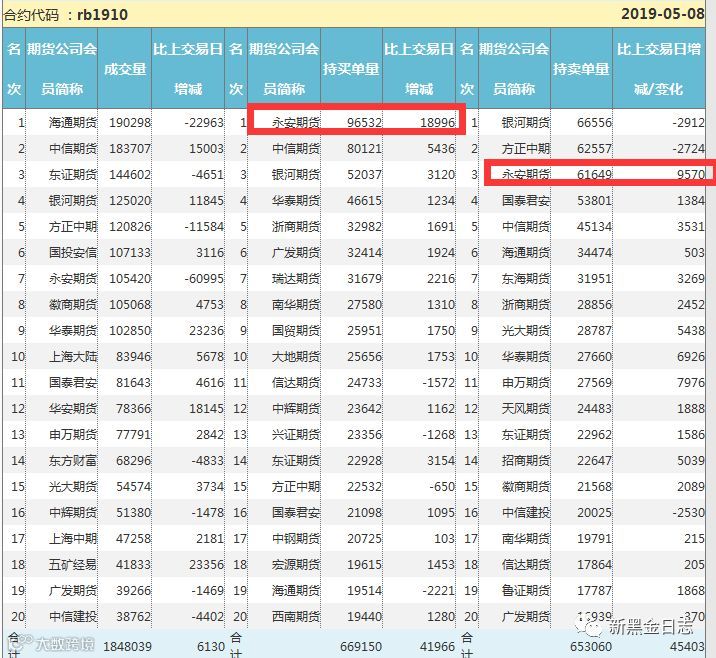Viewport: 716px width, 658px height.
Task: Select 中信建投 short position 20025
Action: 594,512
